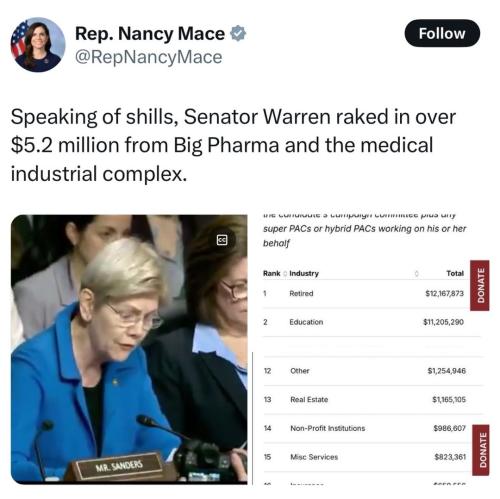Click the $12,167,873 total amount
The height and width of the screenshot is (499, 500).
pos(445,293)
